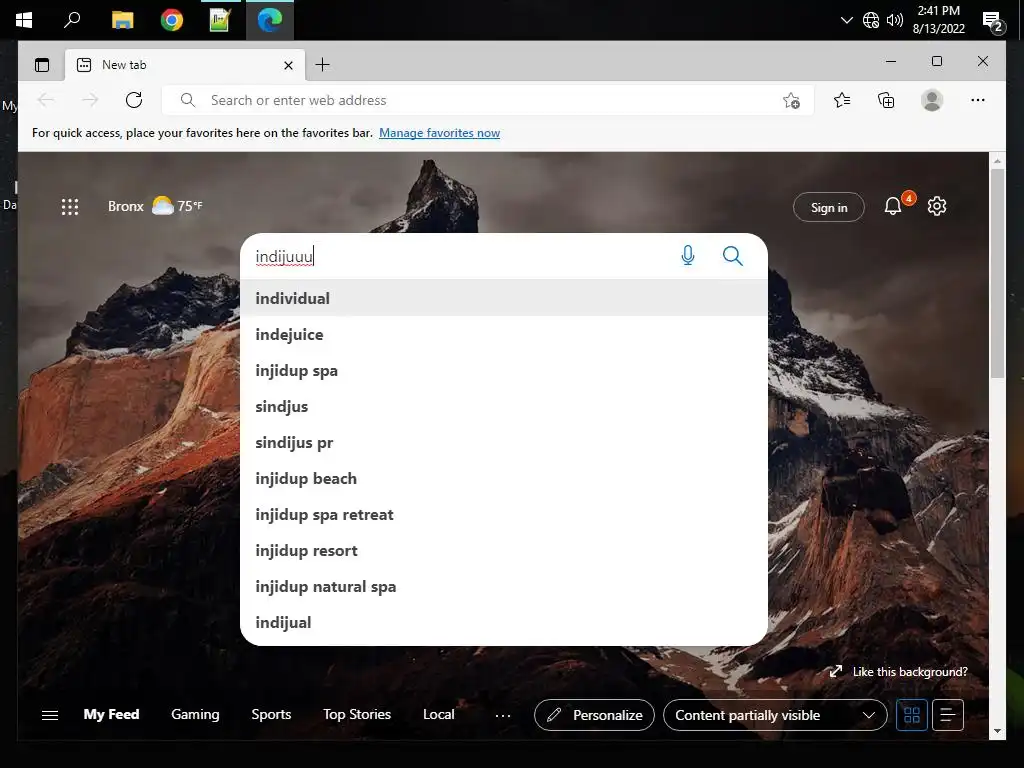Open the Action Center notifications
This screenshot has height=768, width=1024.
[993, 22]
